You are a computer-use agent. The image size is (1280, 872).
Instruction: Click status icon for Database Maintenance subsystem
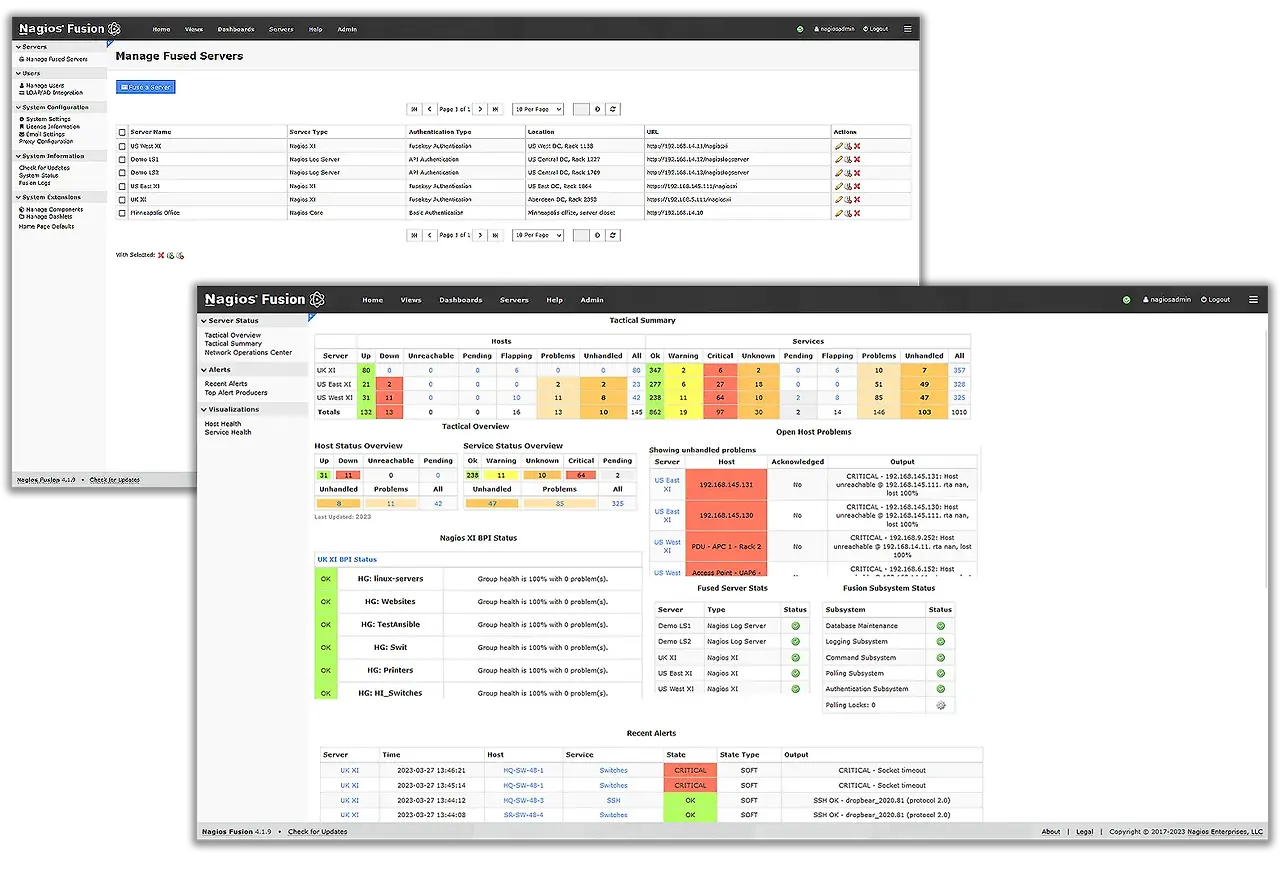pos(940,626)
